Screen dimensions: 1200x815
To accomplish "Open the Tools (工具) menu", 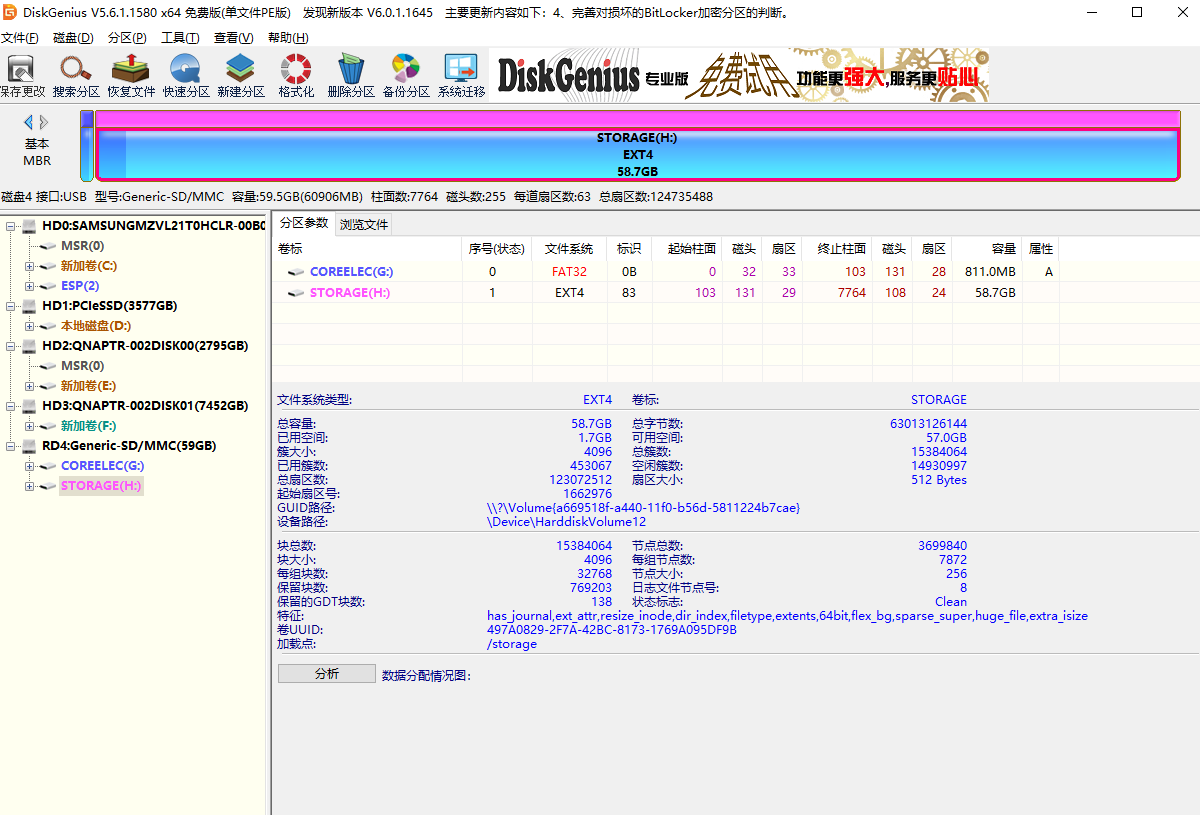I will point(179,38).
